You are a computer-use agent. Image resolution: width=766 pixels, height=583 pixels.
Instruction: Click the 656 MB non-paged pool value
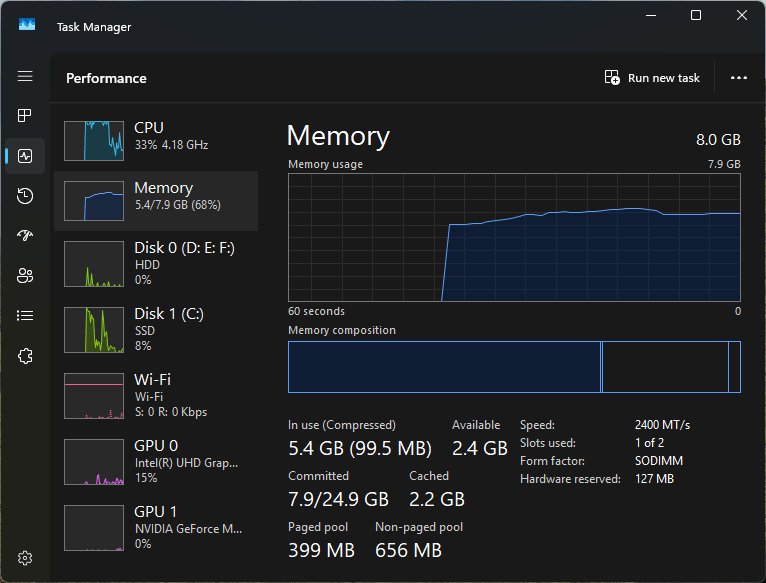[408, 550]
